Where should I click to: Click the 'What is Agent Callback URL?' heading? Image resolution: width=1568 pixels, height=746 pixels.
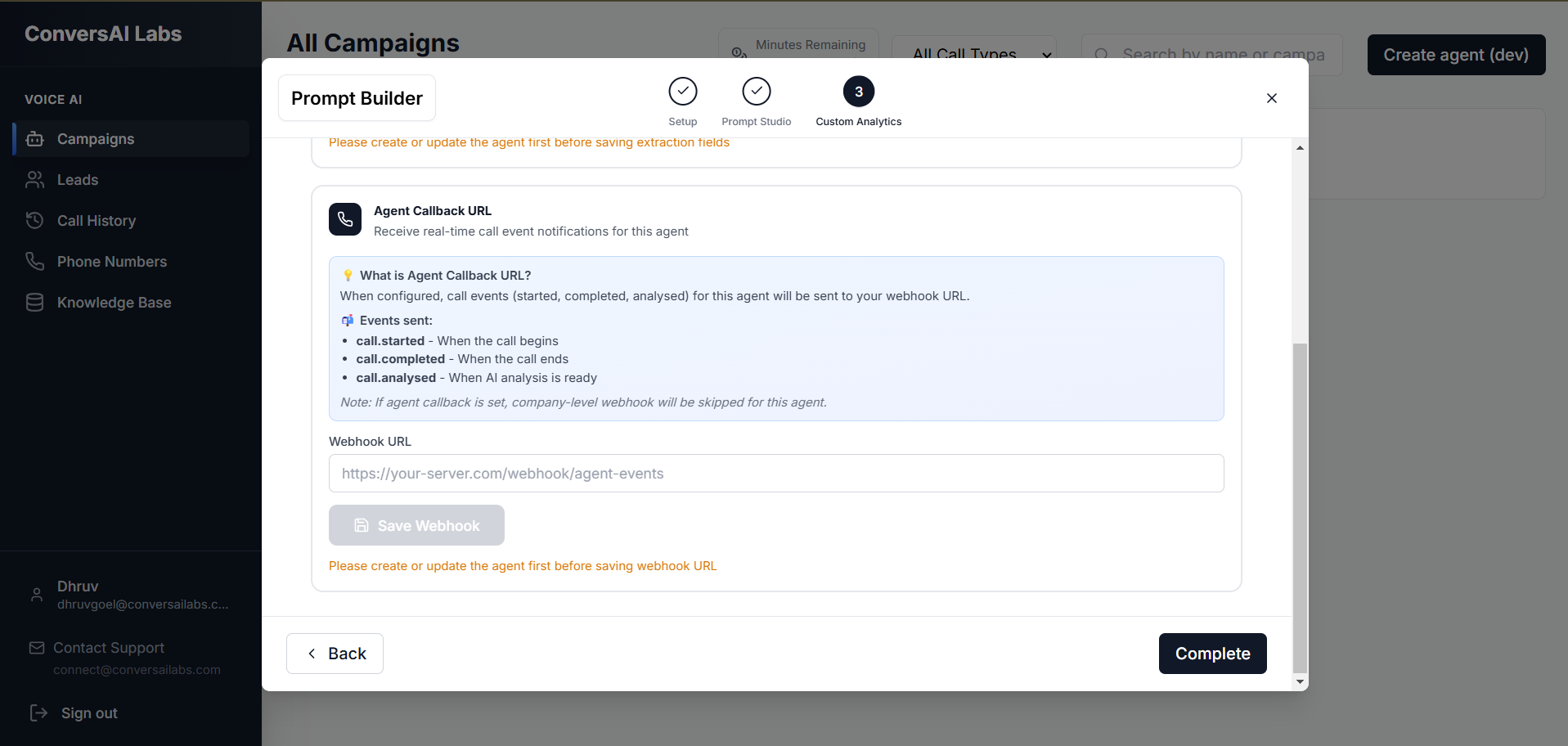pyautogui.click(x=446, y=276)
